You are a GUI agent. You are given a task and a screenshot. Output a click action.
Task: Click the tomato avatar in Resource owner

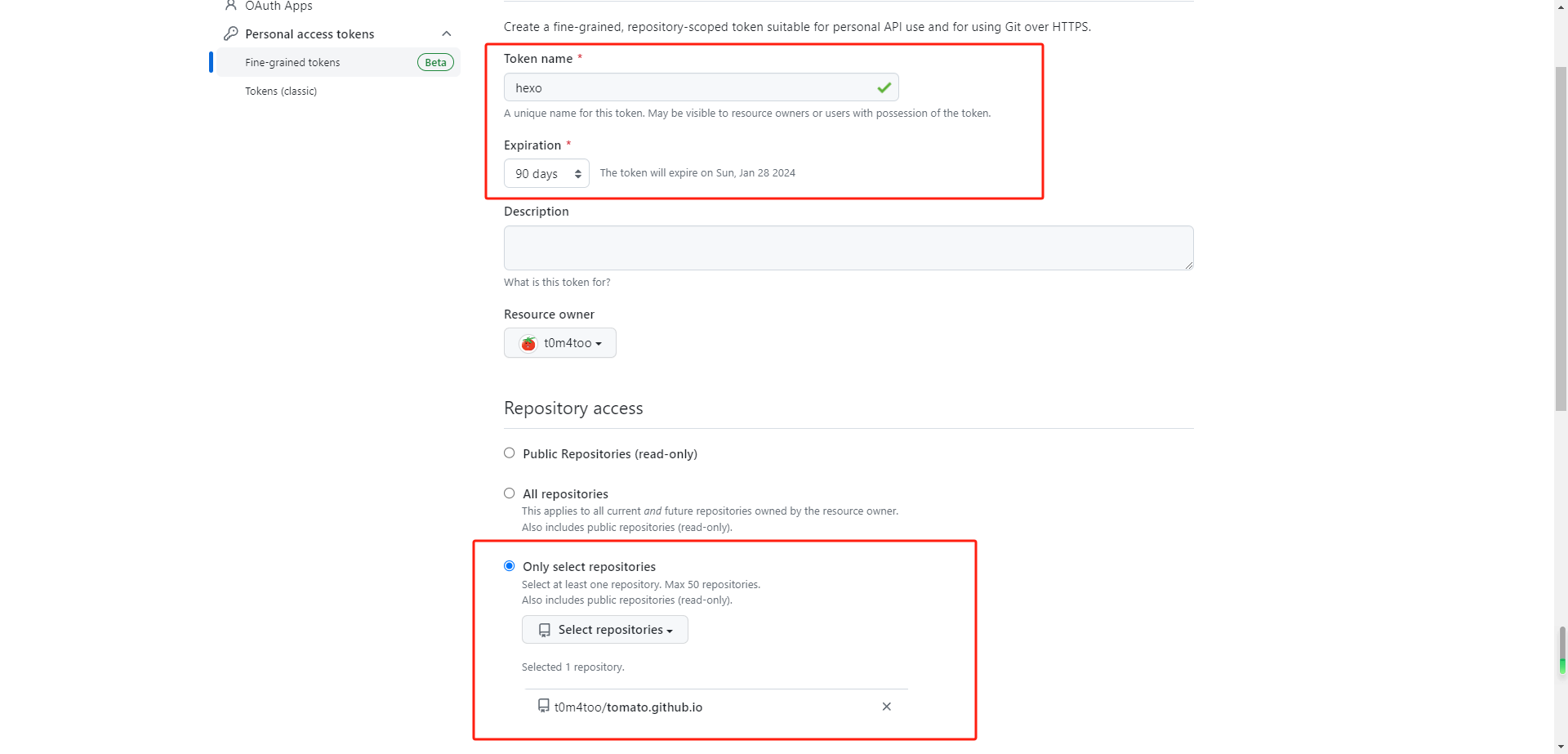coord(528,343)
